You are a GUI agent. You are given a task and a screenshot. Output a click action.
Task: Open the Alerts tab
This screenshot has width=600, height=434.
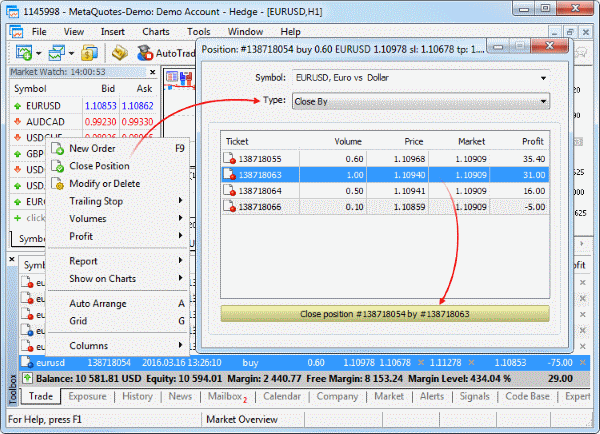(432, 396)
